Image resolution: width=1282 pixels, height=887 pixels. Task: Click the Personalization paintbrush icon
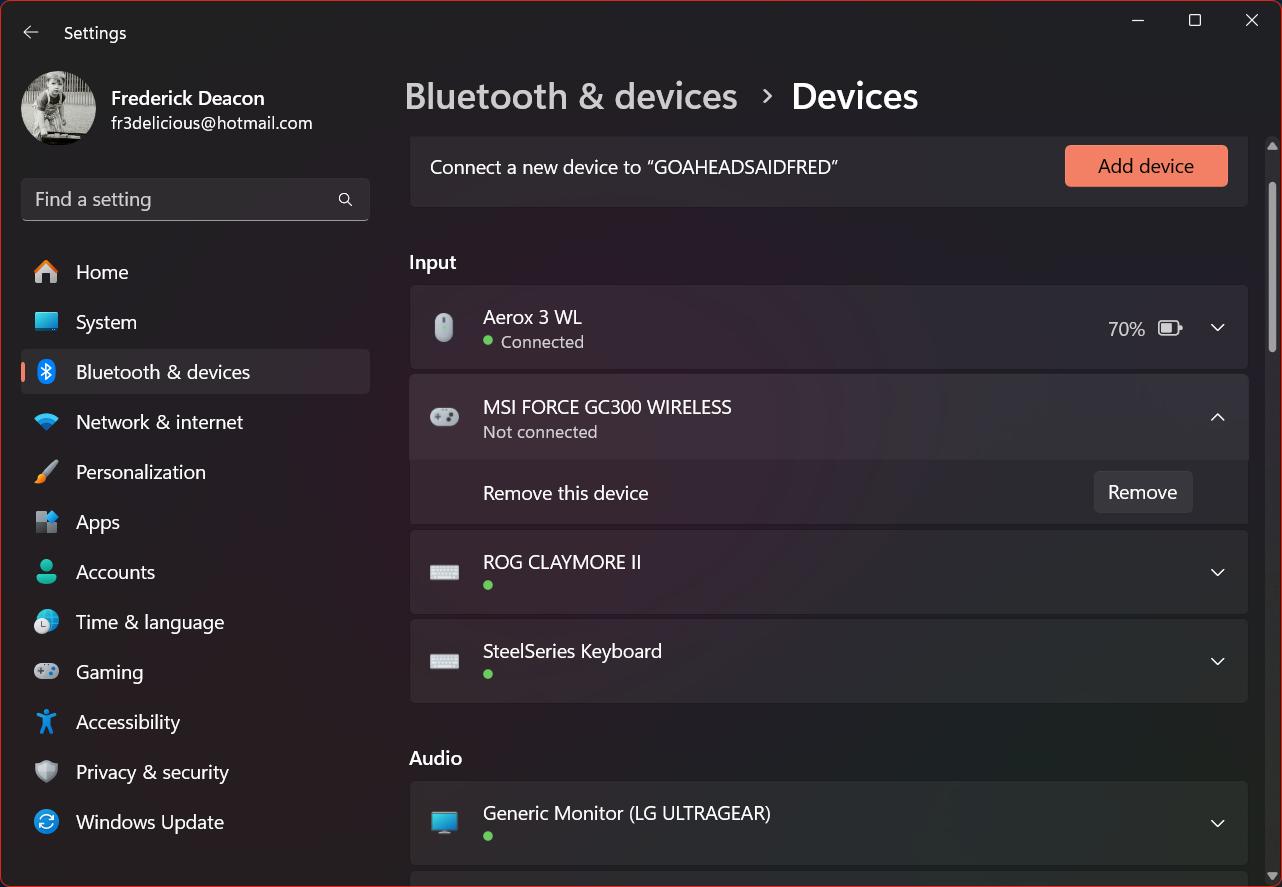[46, 472]
